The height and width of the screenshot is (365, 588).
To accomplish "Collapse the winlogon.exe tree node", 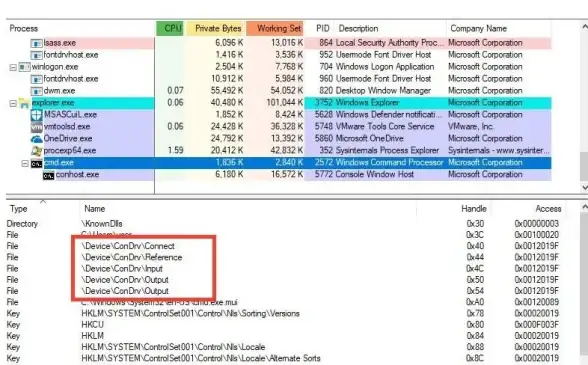I will (12, 68).
